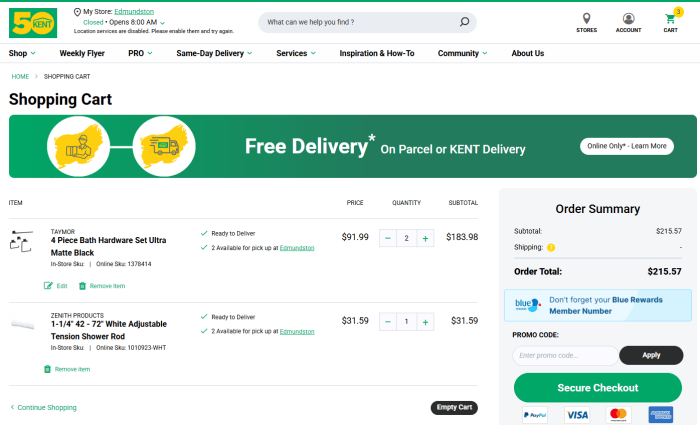Screen dimensions: 700x425
Task: Open Inspiration & How-To
Action: coord(377,53)
